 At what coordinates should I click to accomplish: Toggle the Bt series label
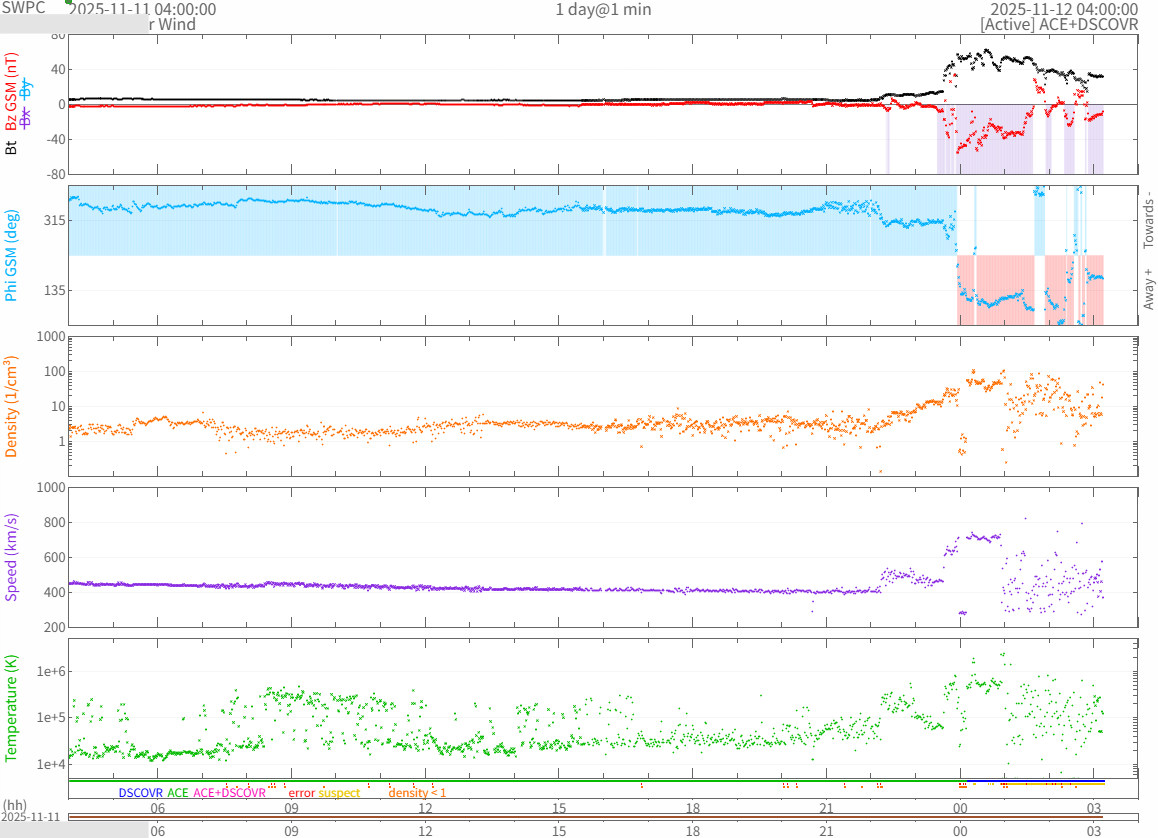coord(12,147)
